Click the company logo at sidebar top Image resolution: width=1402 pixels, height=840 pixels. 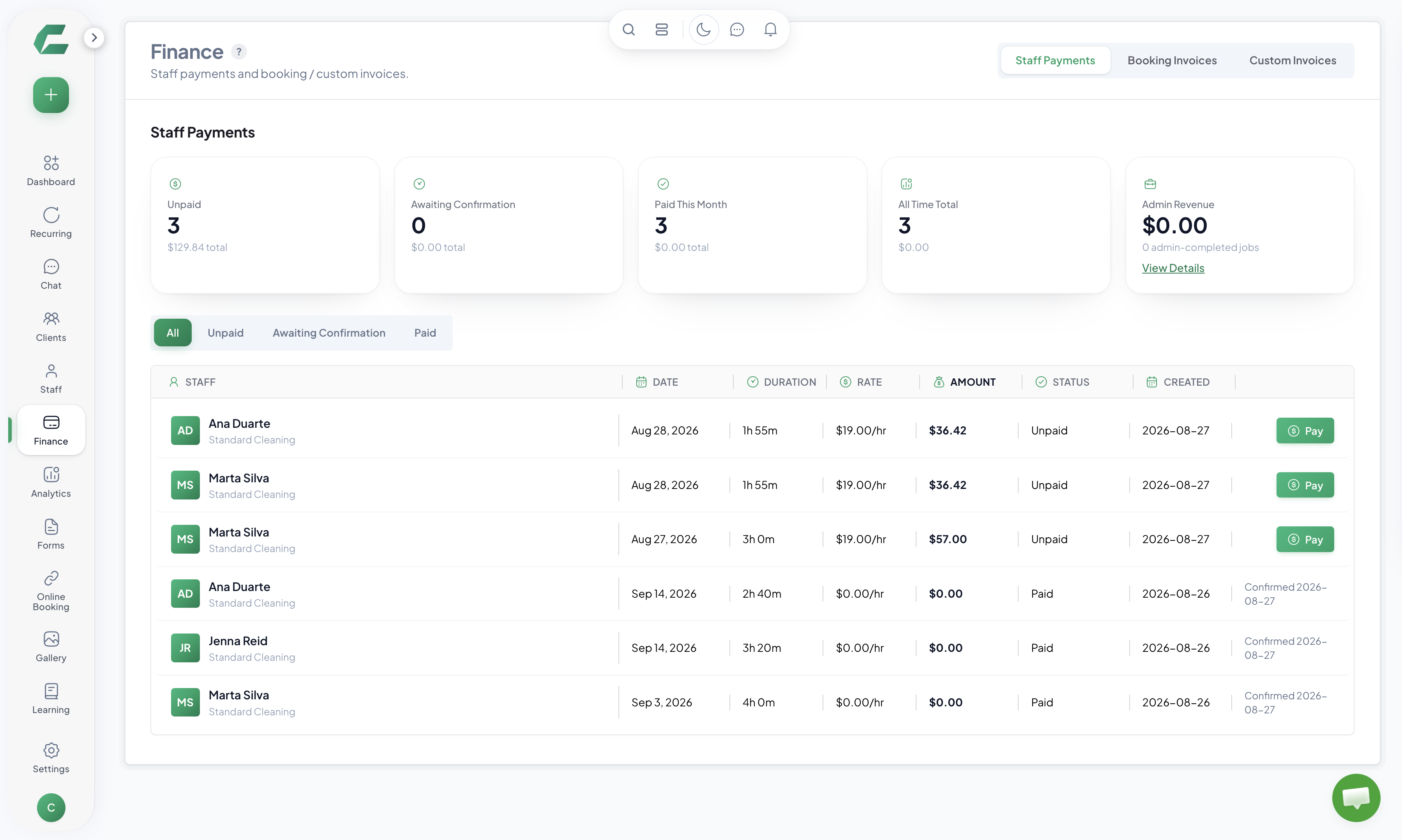coord(51,39)
